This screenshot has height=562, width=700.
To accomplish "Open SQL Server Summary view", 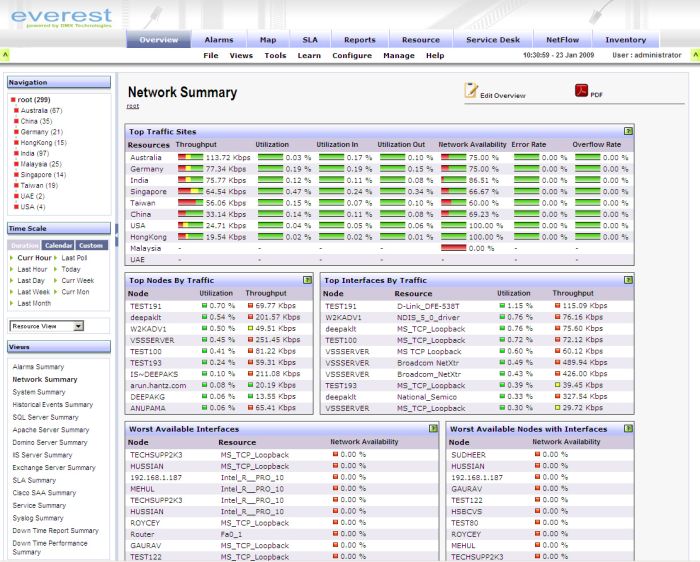I will pos(46,417).
